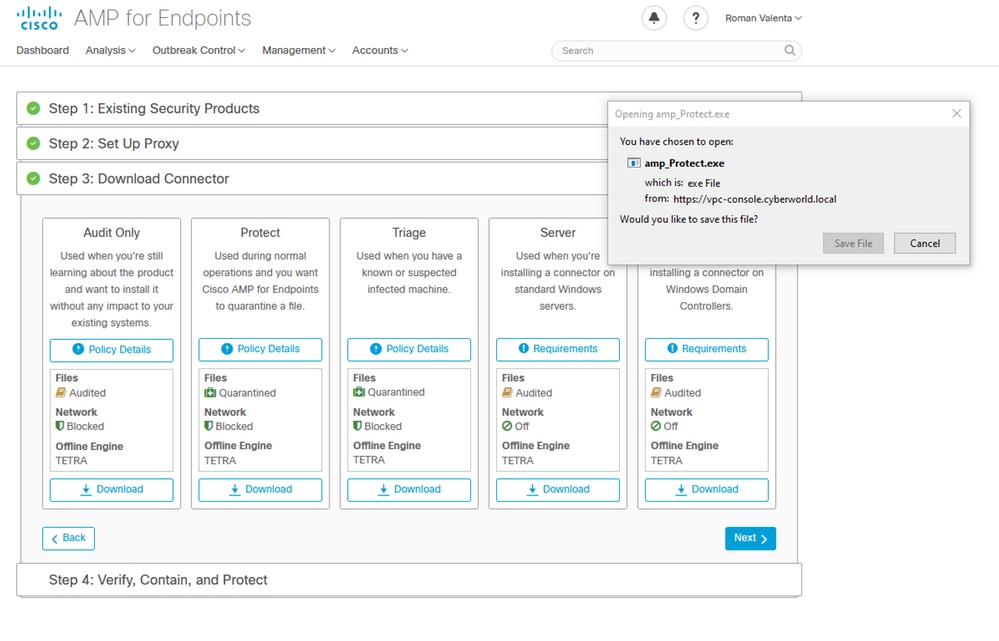Open the Outbreak Control menu
This screenshot has height=641, width=999.
click(199, 50)
